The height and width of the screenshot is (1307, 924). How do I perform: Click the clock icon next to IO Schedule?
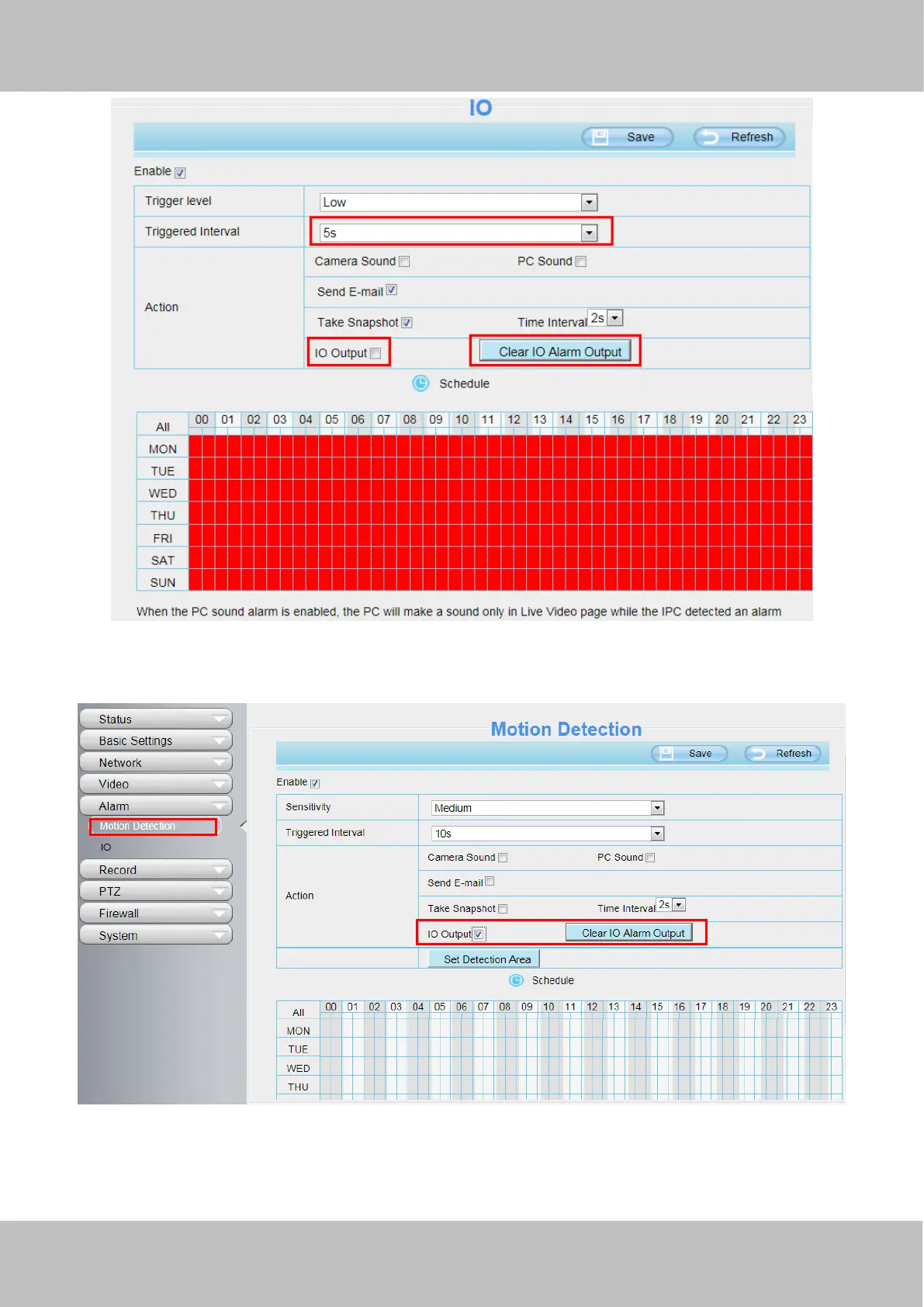click(420, 383)
